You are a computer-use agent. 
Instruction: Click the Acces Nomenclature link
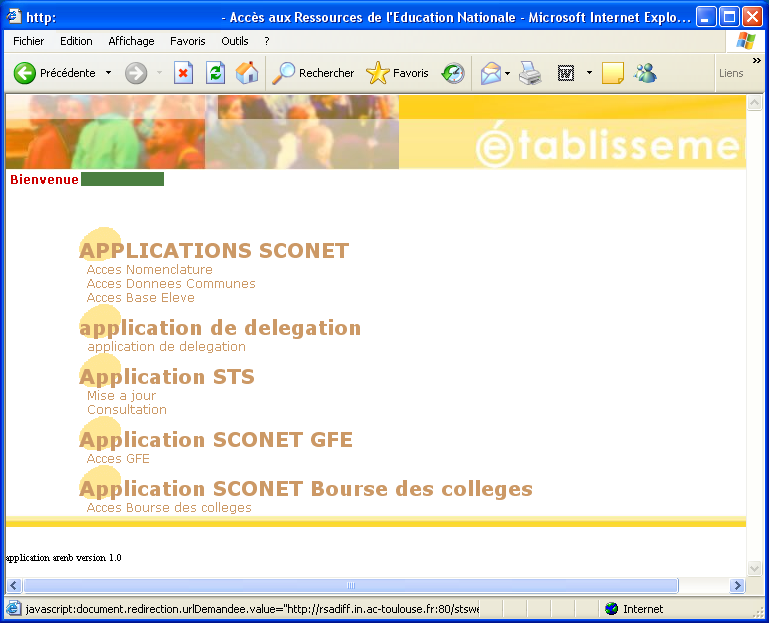pyautogui.click(x=150, y=270)
